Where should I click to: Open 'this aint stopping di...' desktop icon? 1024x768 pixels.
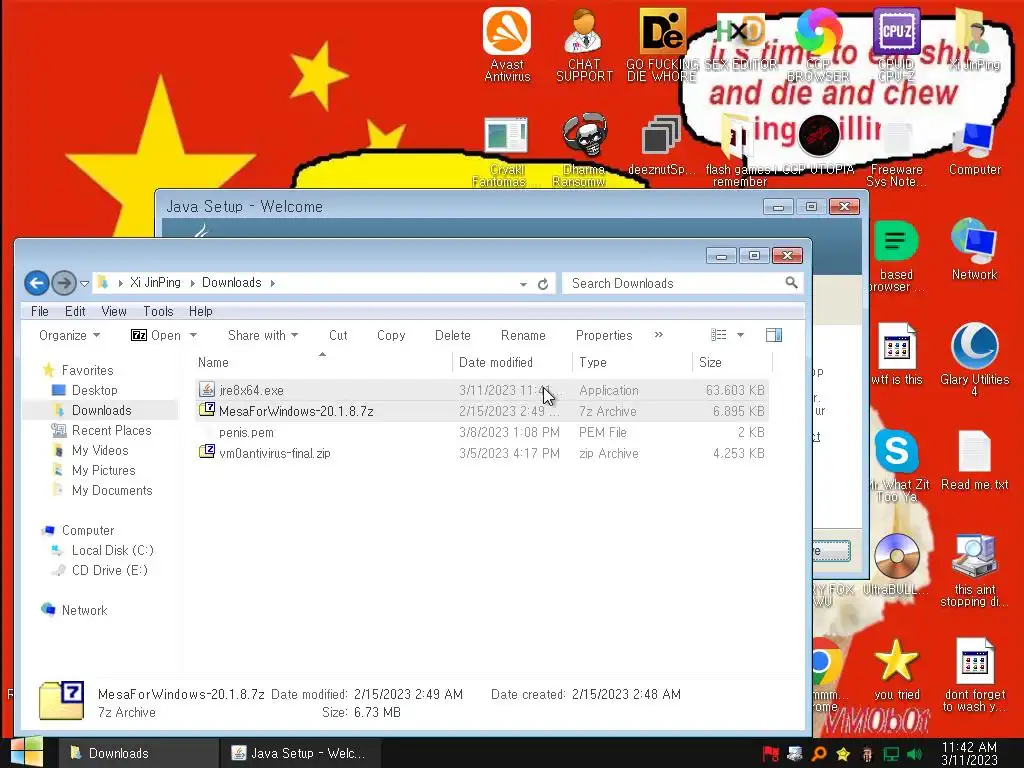(x=974, y=571)
